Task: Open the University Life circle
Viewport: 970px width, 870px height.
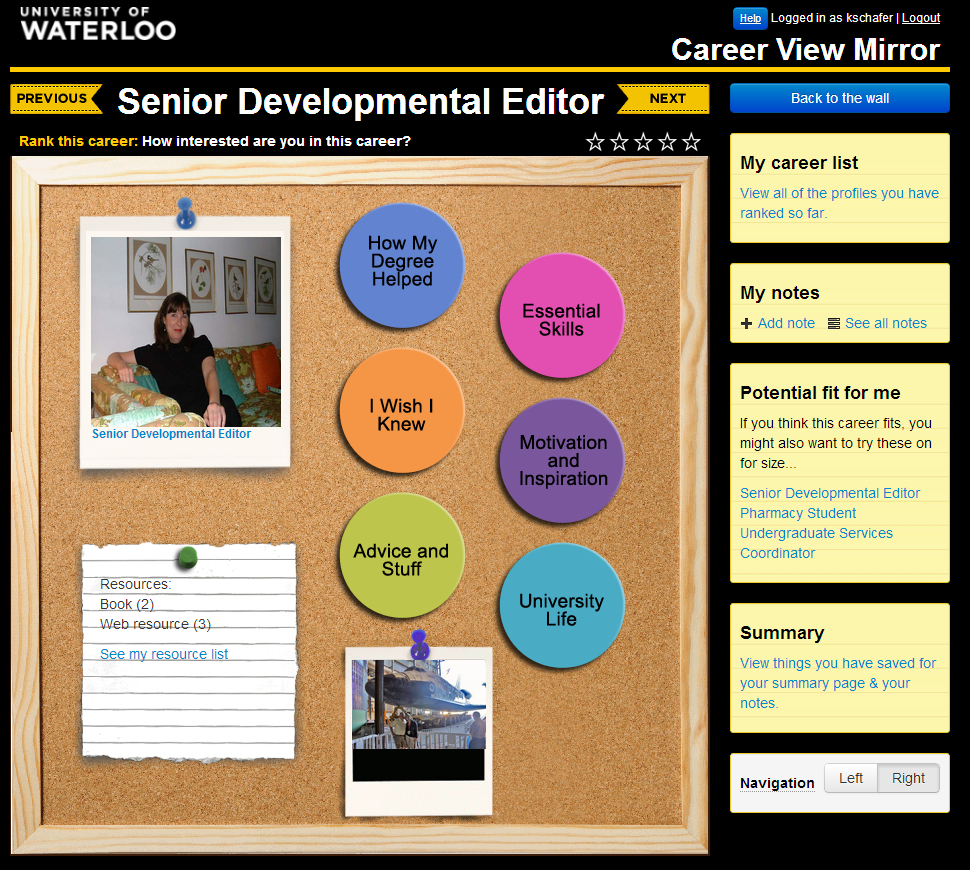Action: [x=562, y=607]
